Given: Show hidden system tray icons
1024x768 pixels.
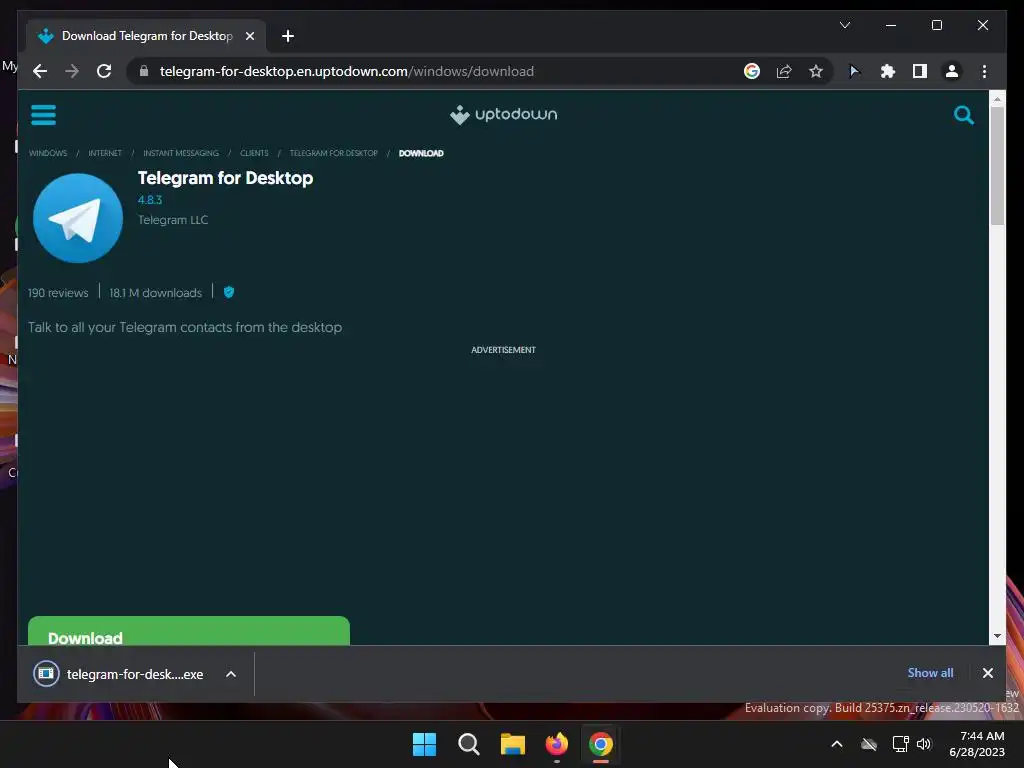Looking at the screenshot, I should [837, 744].
